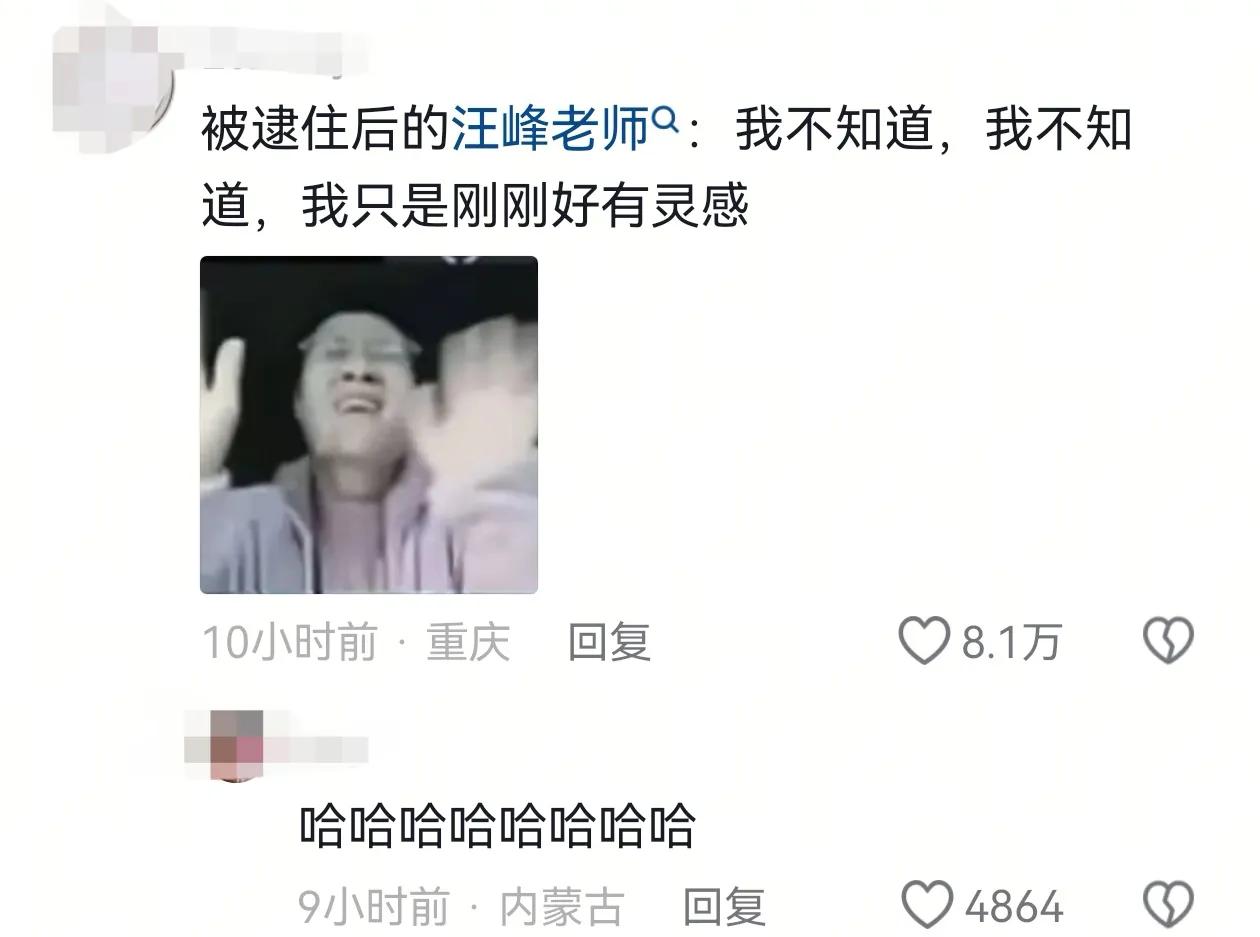Like the 哈哈哈 reply with heart icon

click(x=927, y=905)
